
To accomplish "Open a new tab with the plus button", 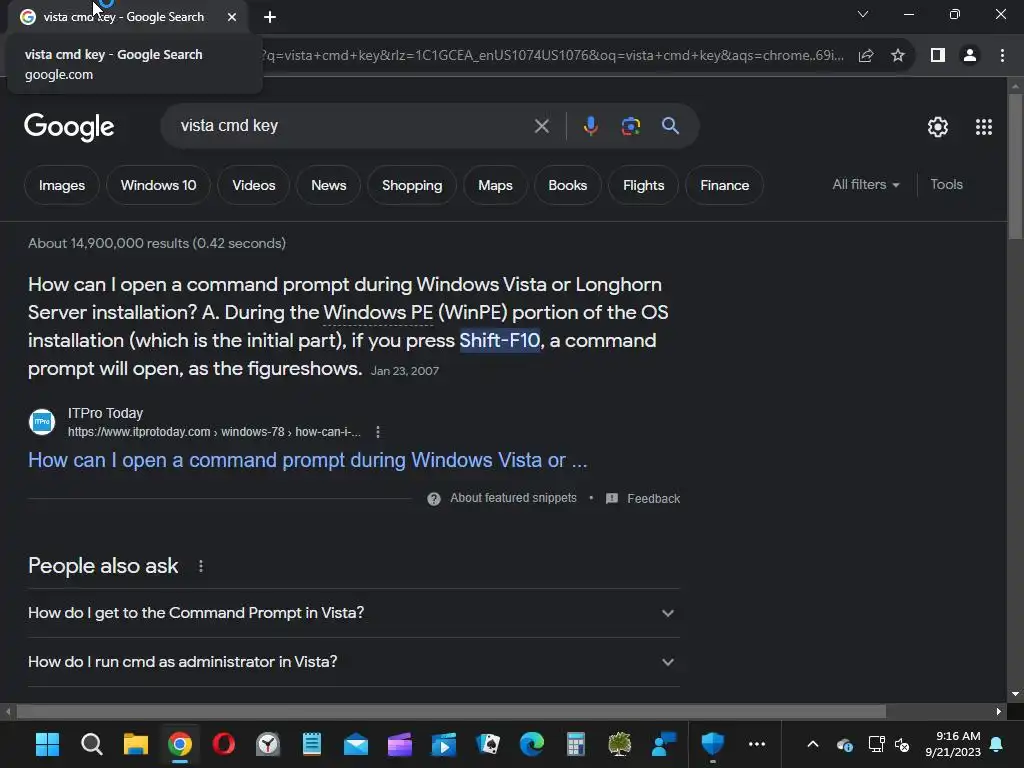I will [270, 17].
